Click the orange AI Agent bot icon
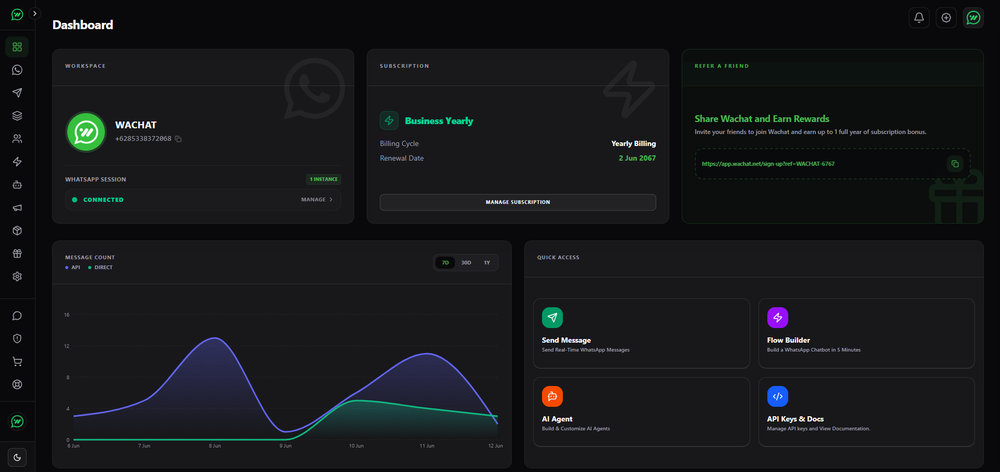 coord(552,396)
